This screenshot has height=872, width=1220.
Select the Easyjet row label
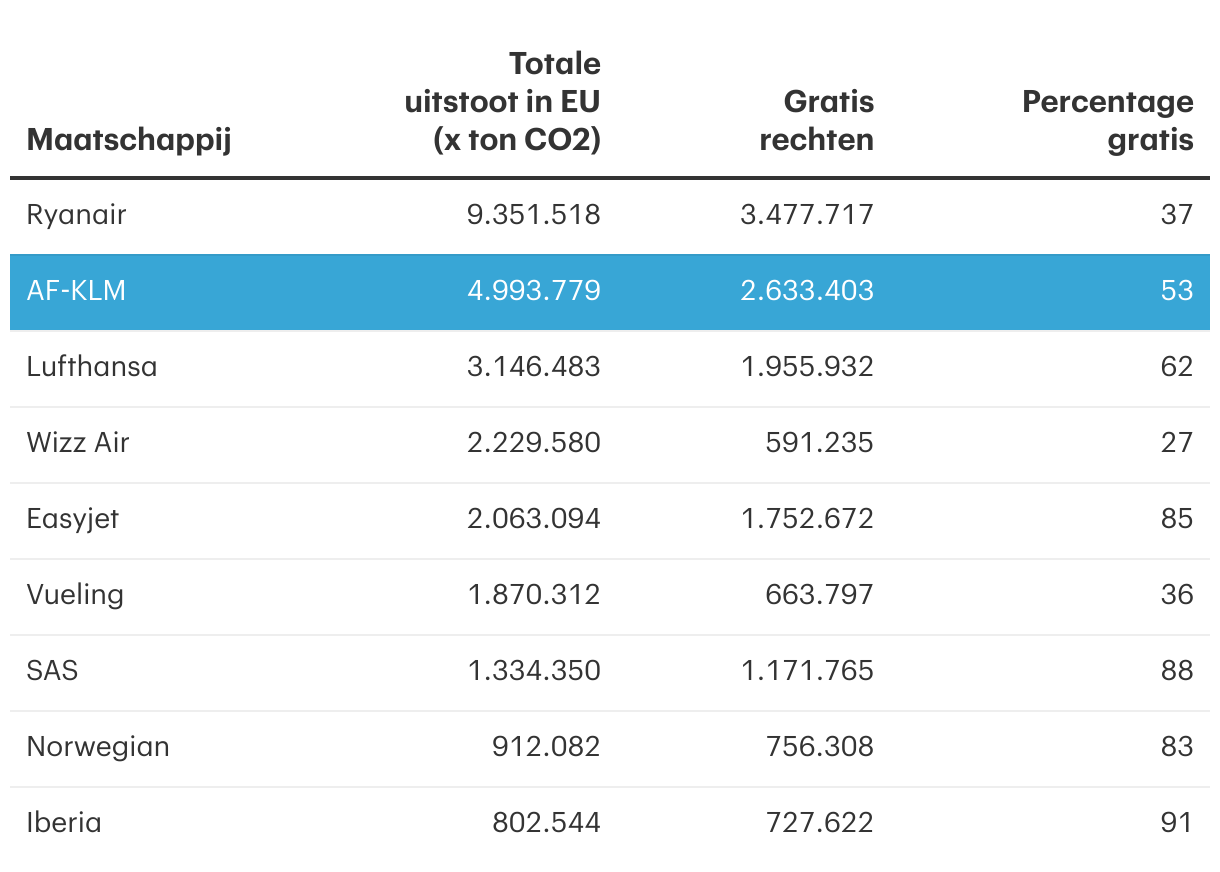point(73,518)
